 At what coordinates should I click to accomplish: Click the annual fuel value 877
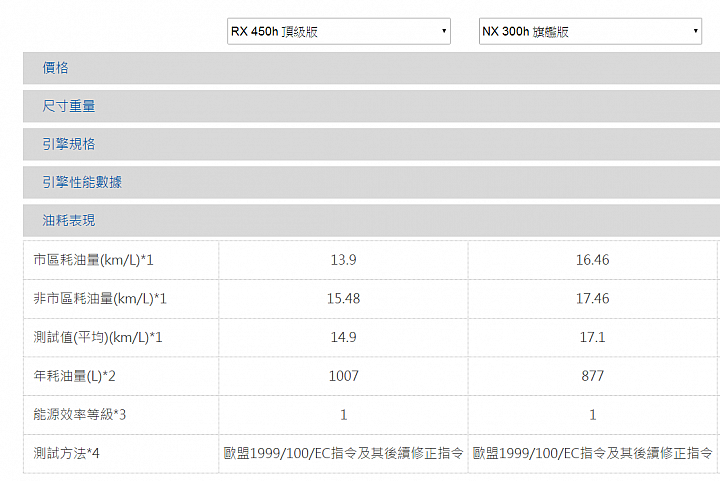[592, 376]
